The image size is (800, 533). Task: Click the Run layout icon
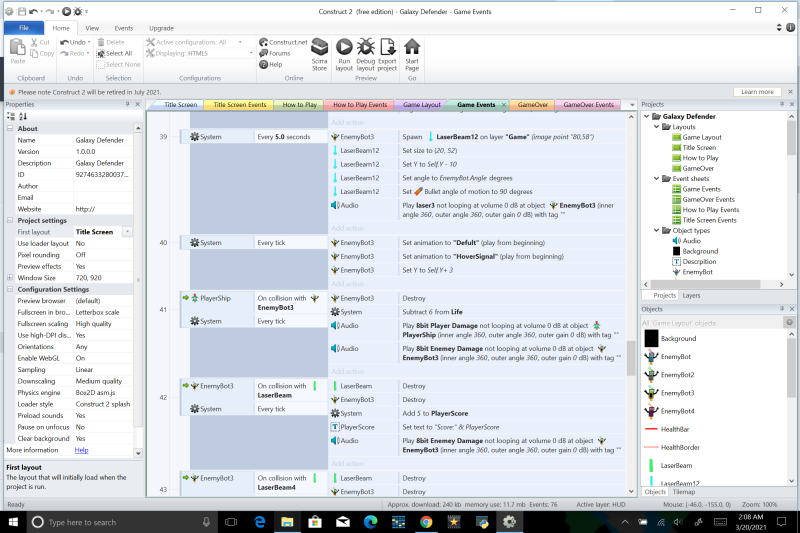click(x=344, y=54)
